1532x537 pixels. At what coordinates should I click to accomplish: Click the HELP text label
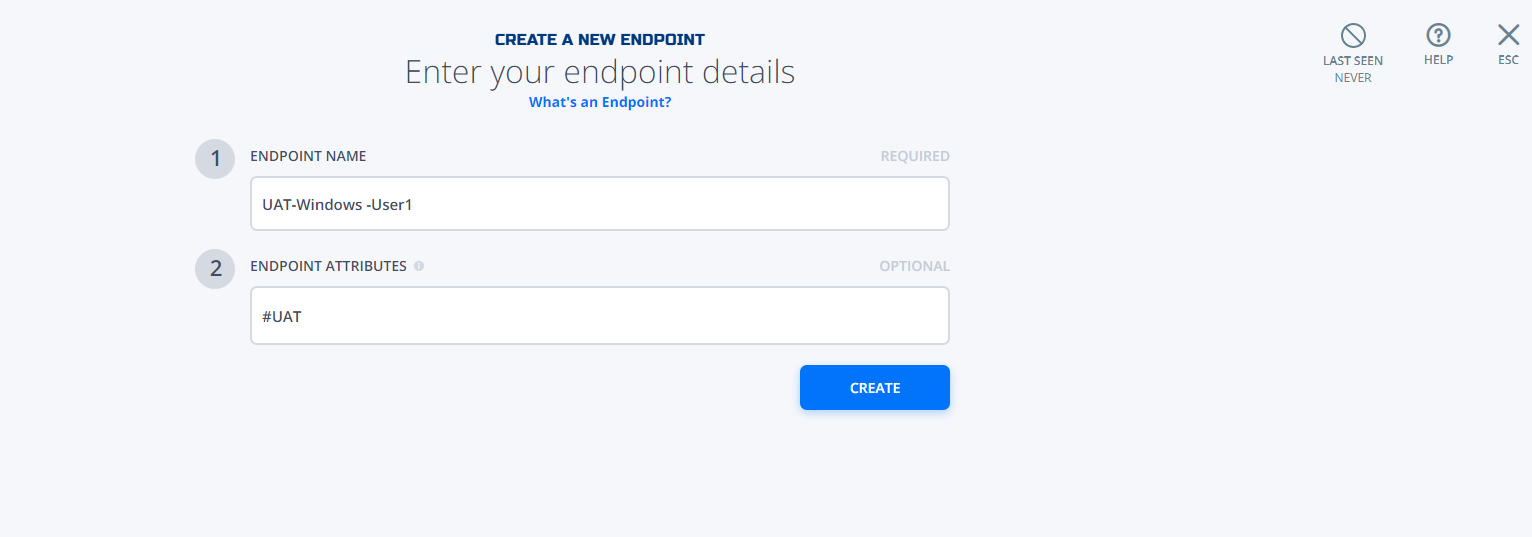1438,60
